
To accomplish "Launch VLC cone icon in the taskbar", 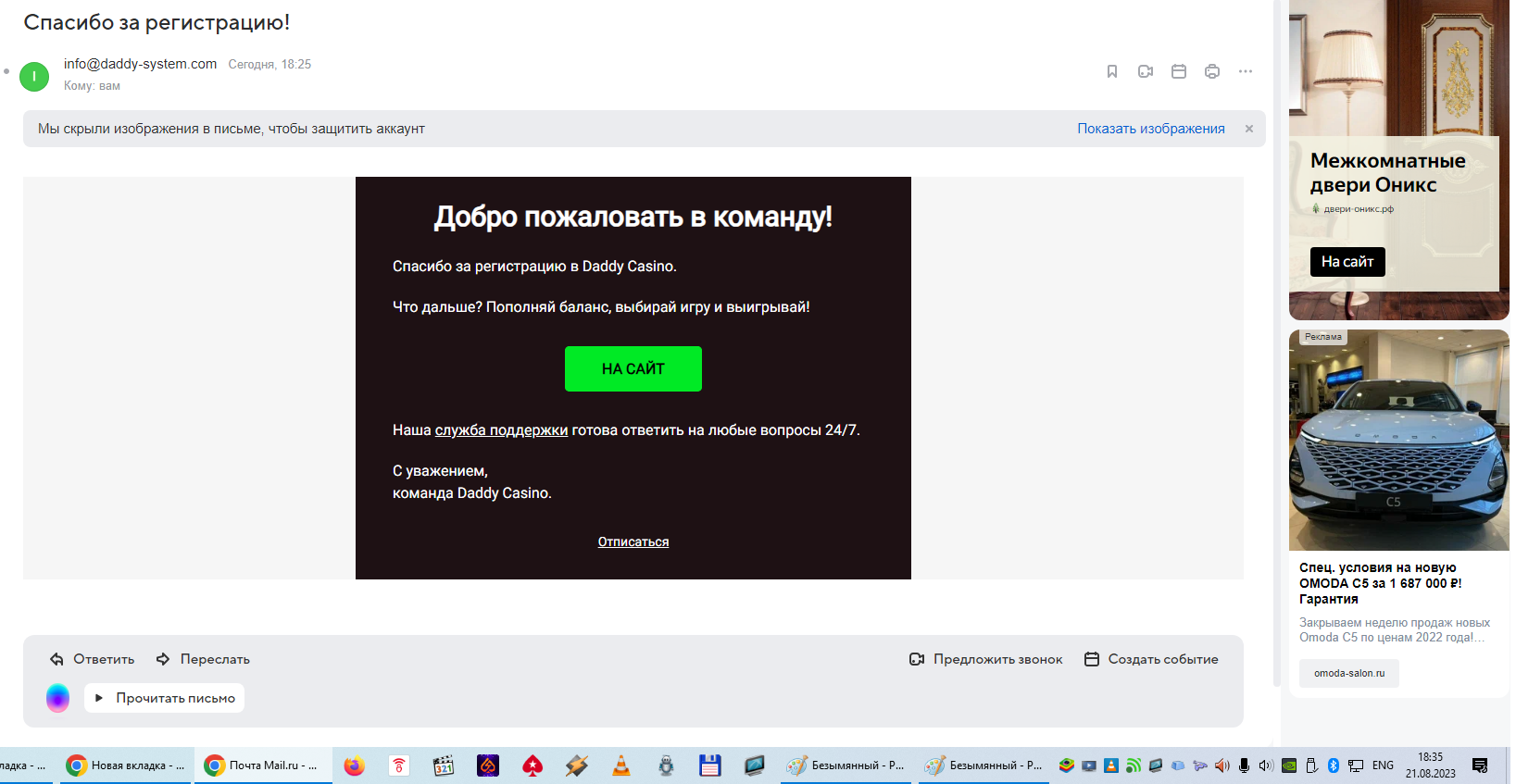I will (x=621, y=765).
